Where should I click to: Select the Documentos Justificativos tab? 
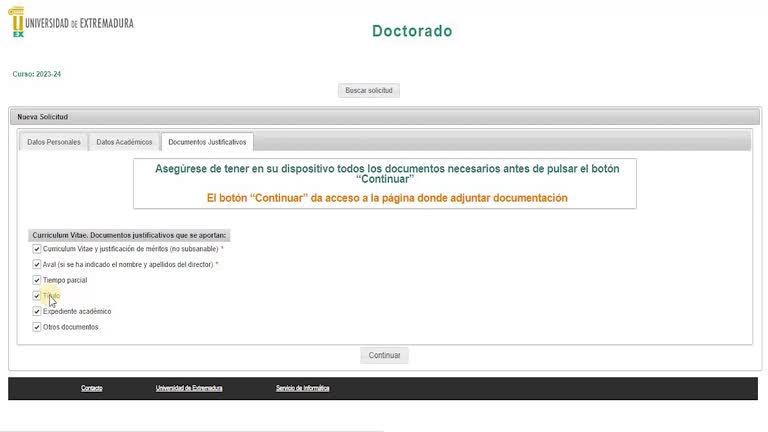(207, 142)
